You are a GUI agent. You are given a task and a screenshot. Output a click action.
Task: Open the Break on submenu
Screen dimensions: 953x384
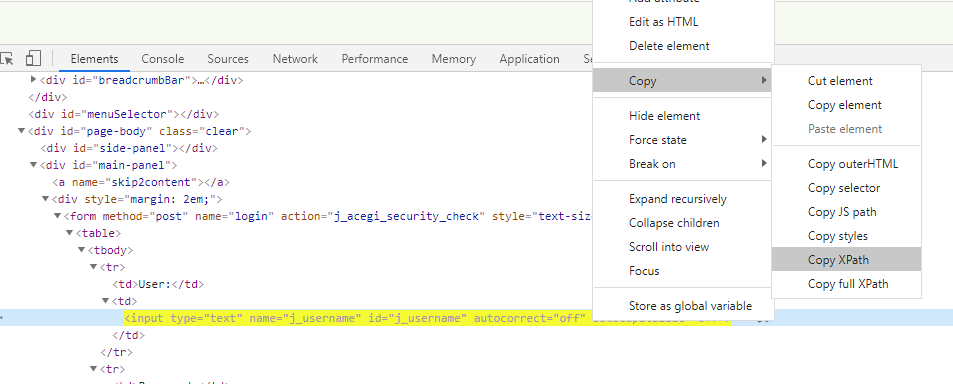coord(683,164)
